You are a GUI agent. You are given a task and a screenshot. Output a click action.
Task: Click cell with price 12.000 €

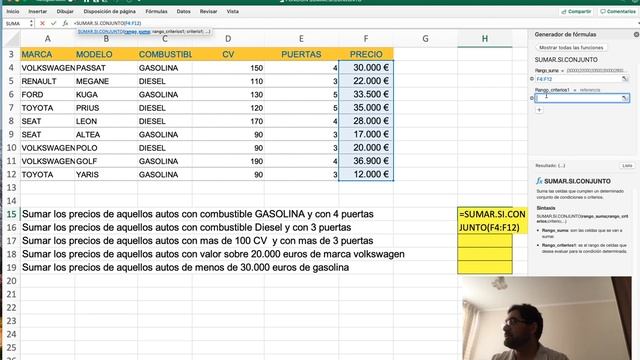pos(366,174)
